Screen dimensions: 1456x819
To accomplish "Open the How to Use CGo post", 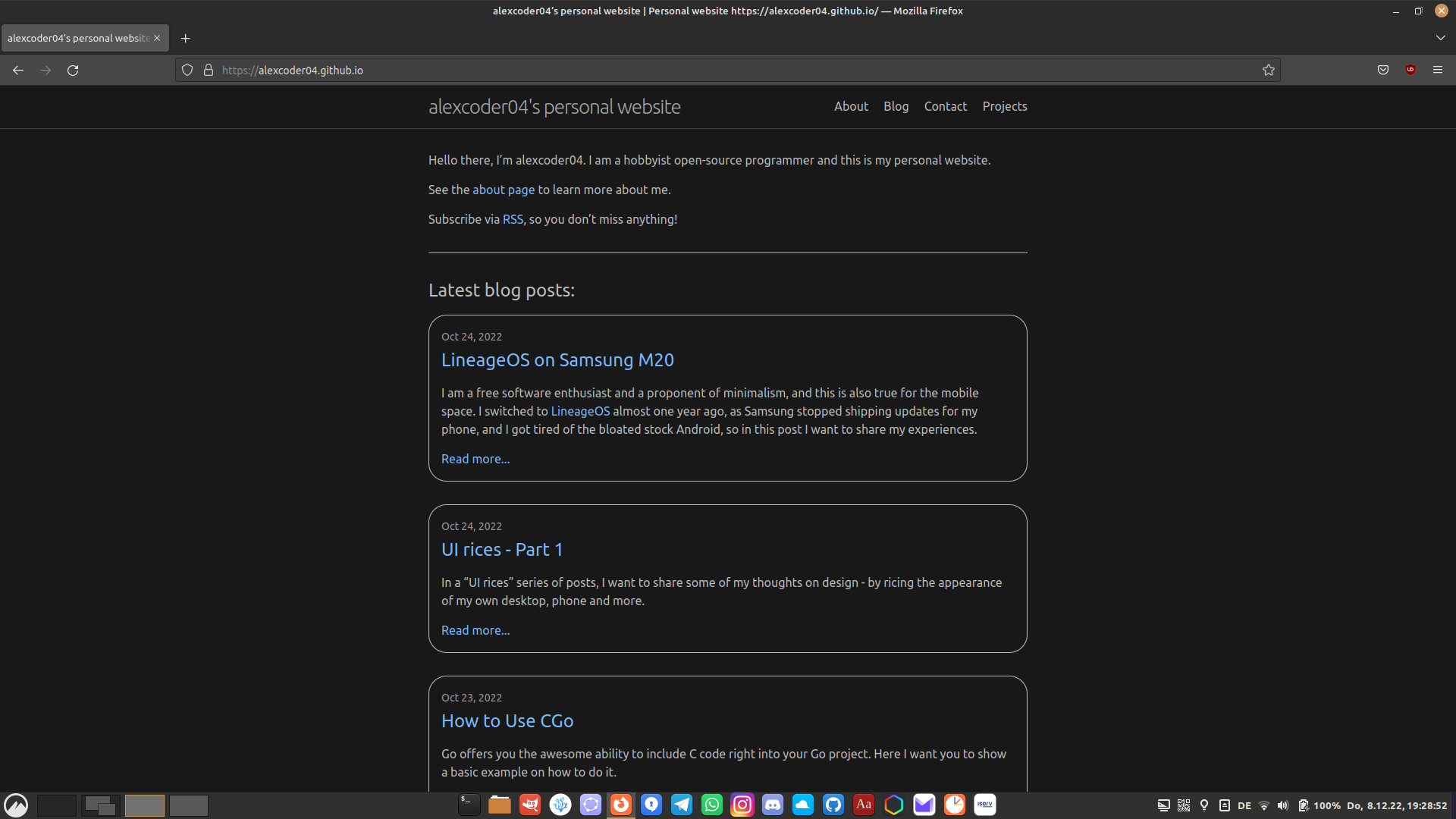I will coord(507,721).
